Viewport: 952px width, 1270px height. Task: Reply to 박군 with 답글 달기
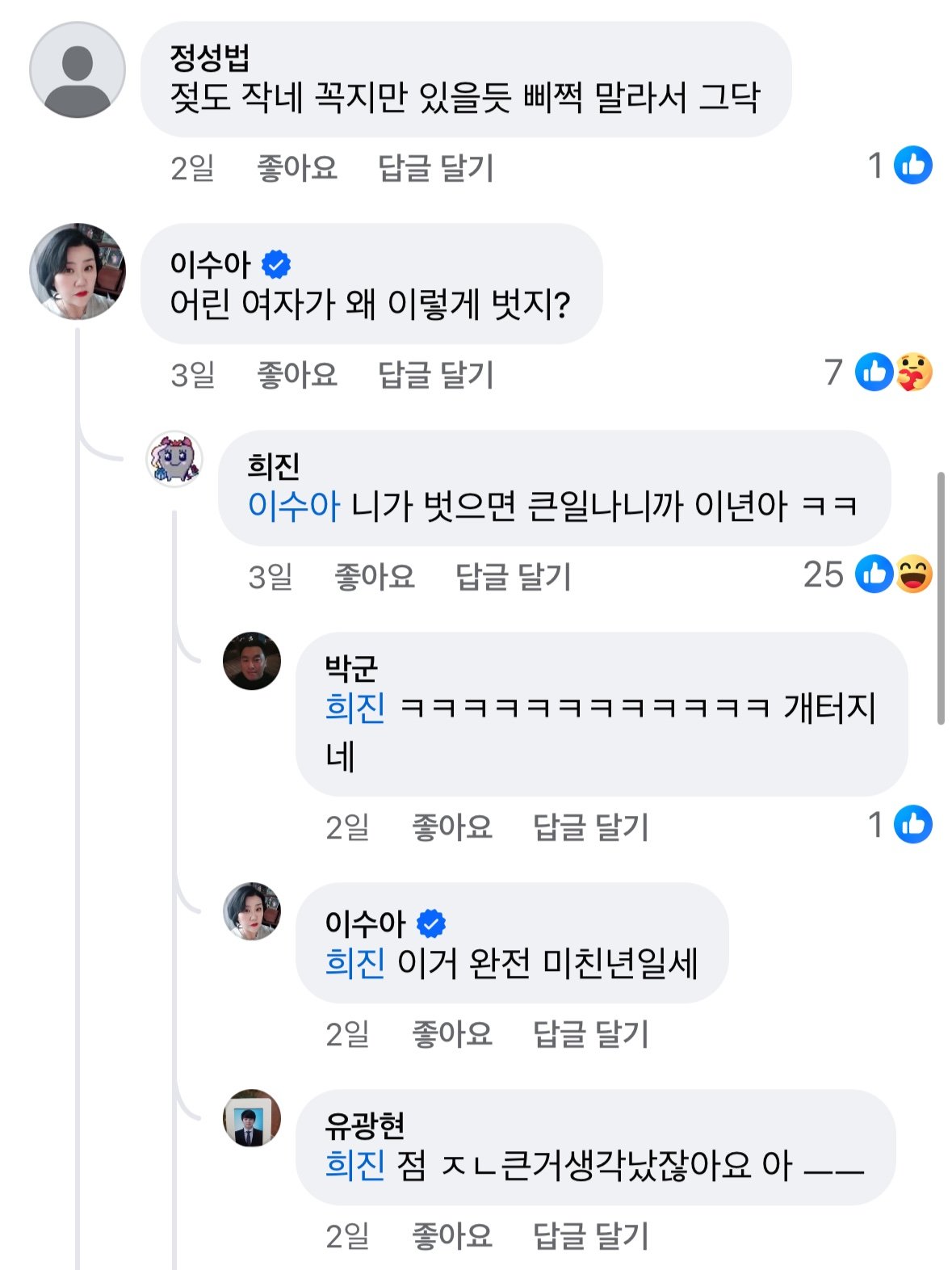[590, 827]
